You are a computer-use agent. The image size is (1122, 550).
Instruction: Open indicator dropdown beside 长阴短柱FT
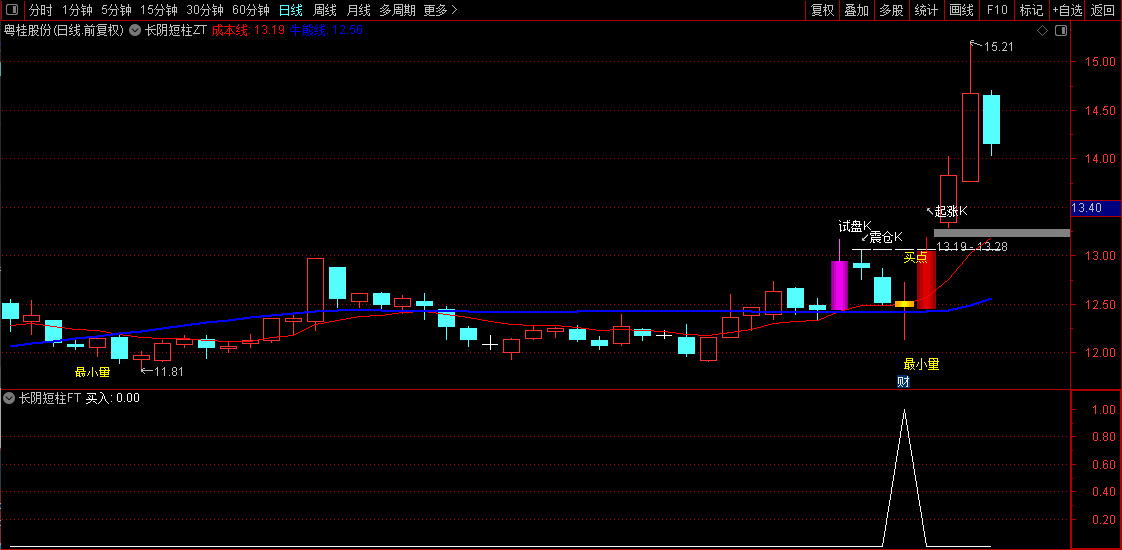9,398
